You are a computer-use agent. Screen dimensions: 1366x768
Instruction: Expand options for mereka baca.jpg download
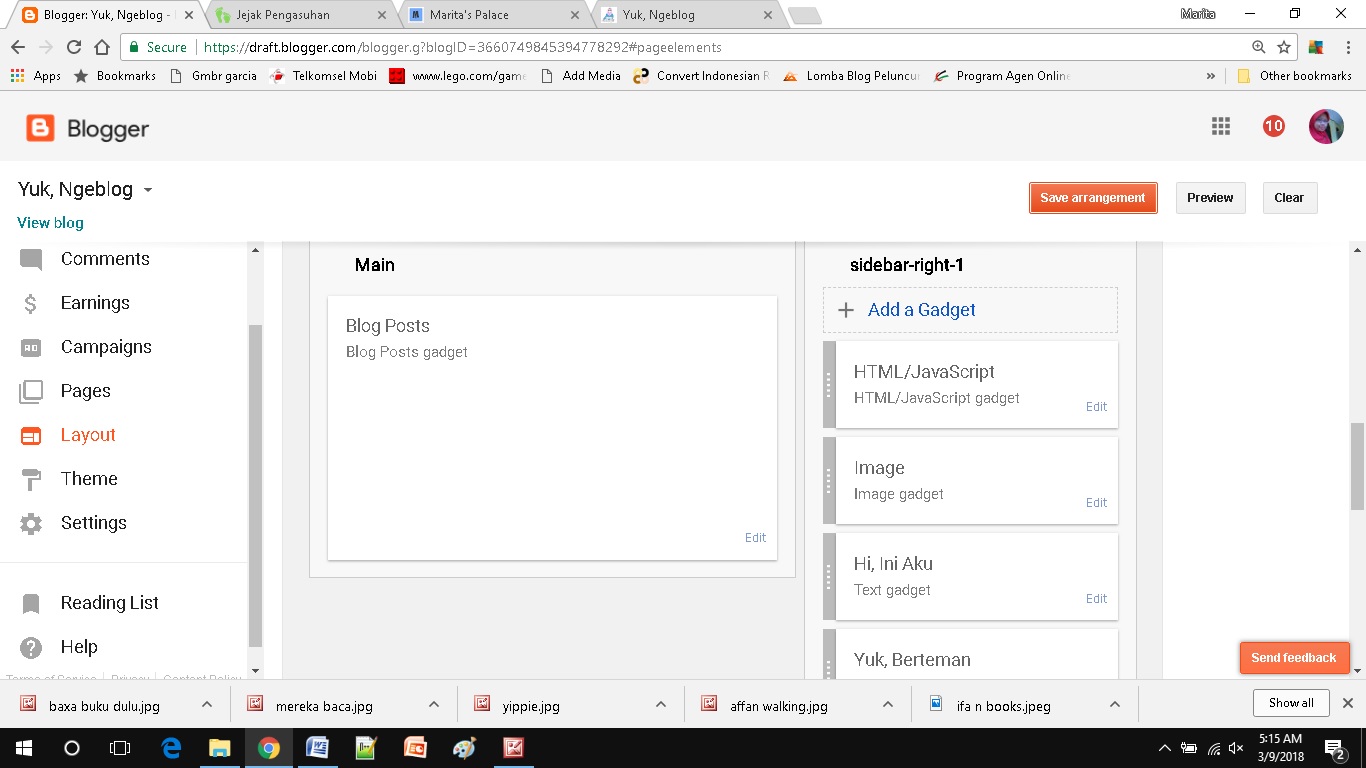click(434, 704)
